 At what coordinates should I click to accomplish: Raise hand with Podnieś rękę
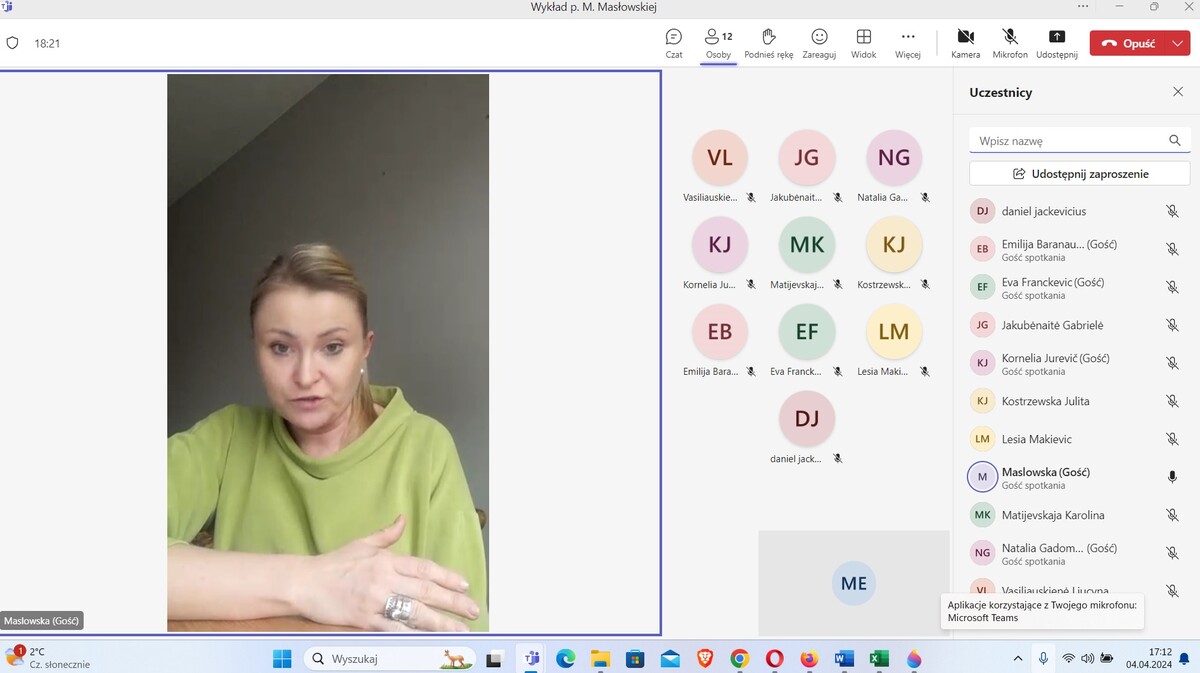coord(769,43)
